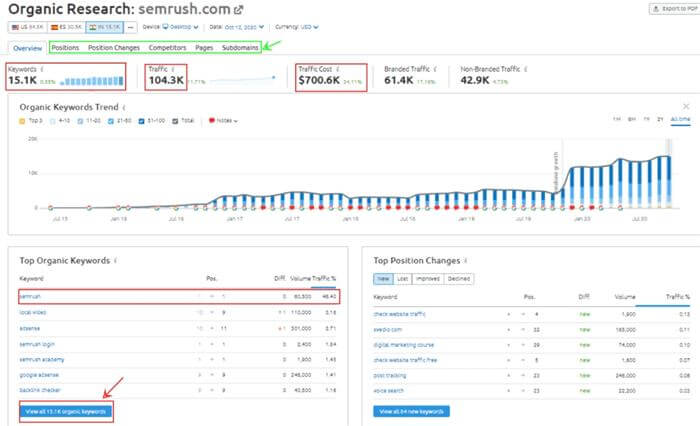
Task: Select the IN database flag button
Action: coord(104,27)
